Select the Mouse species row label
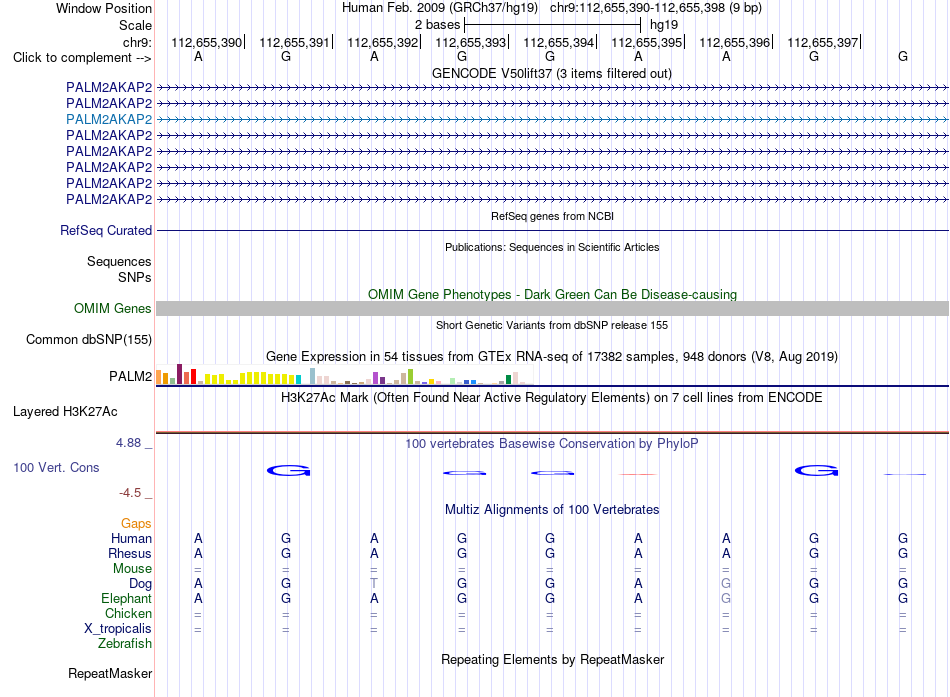 point(133,569)
